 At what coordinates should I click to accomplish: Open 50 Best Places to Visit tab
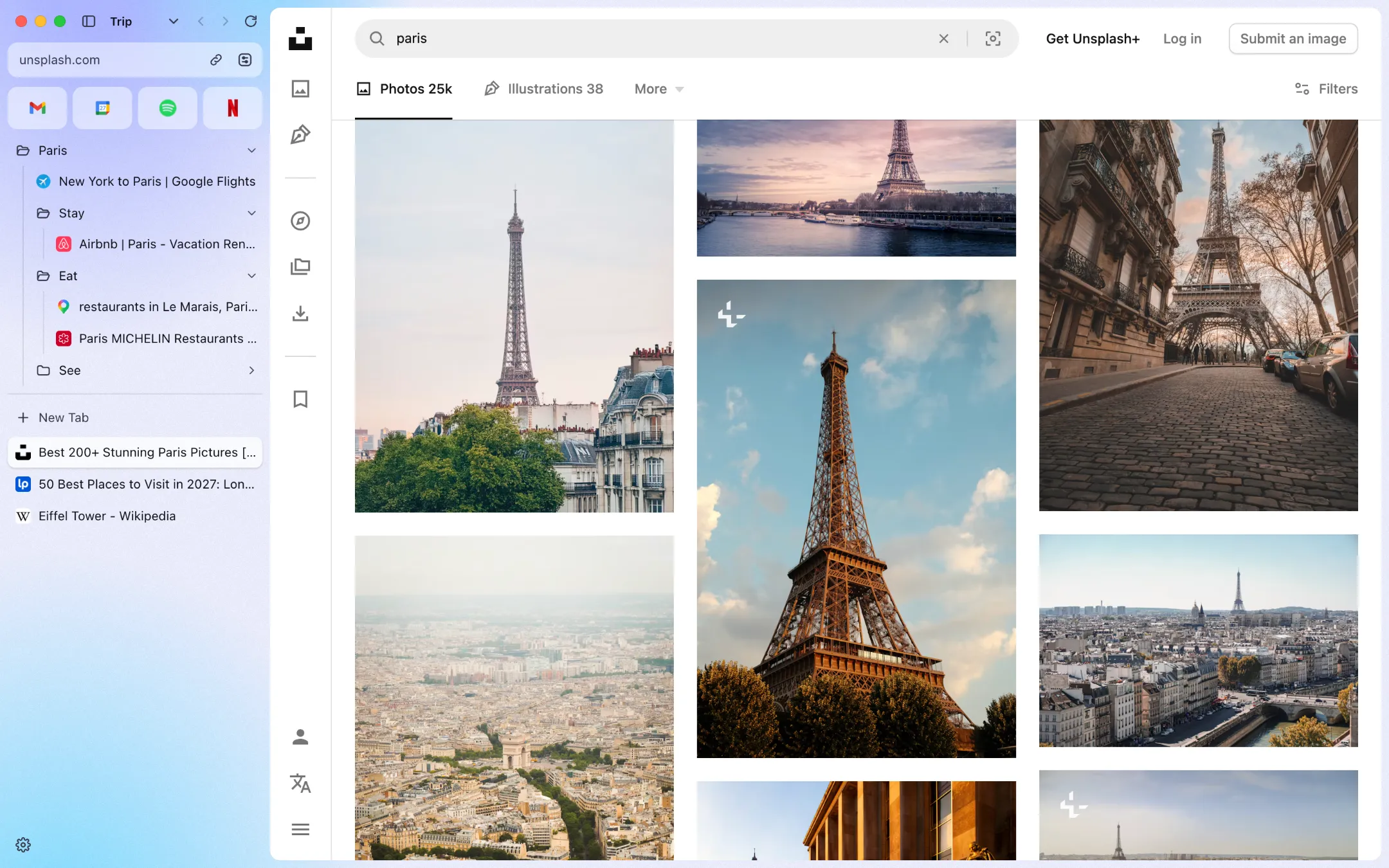pos(135,484)
